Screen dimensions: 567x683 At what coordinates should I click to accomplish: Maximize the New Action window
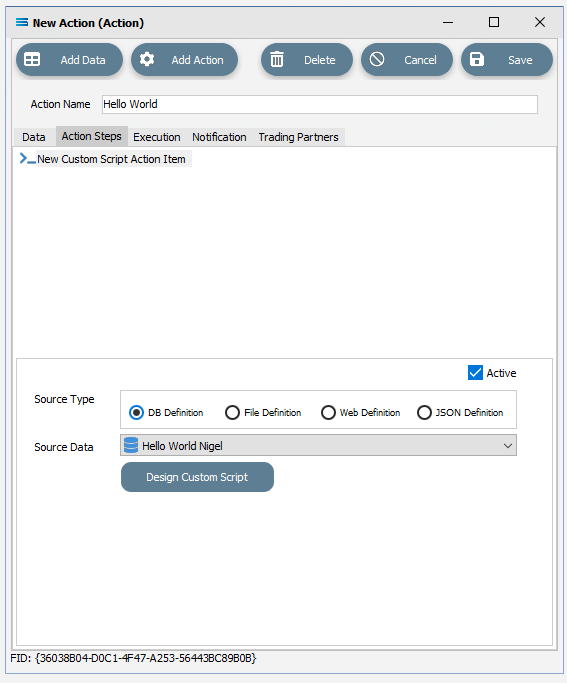coord(494,22)
